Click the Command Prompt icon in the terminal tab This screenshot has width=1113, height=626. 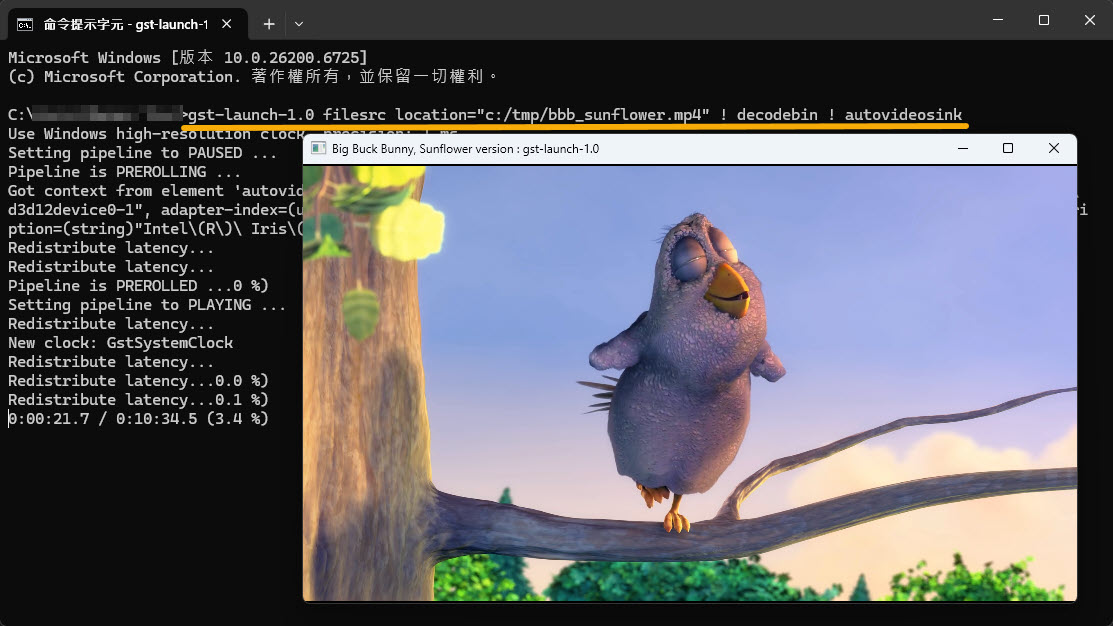(x=25, y=22)
